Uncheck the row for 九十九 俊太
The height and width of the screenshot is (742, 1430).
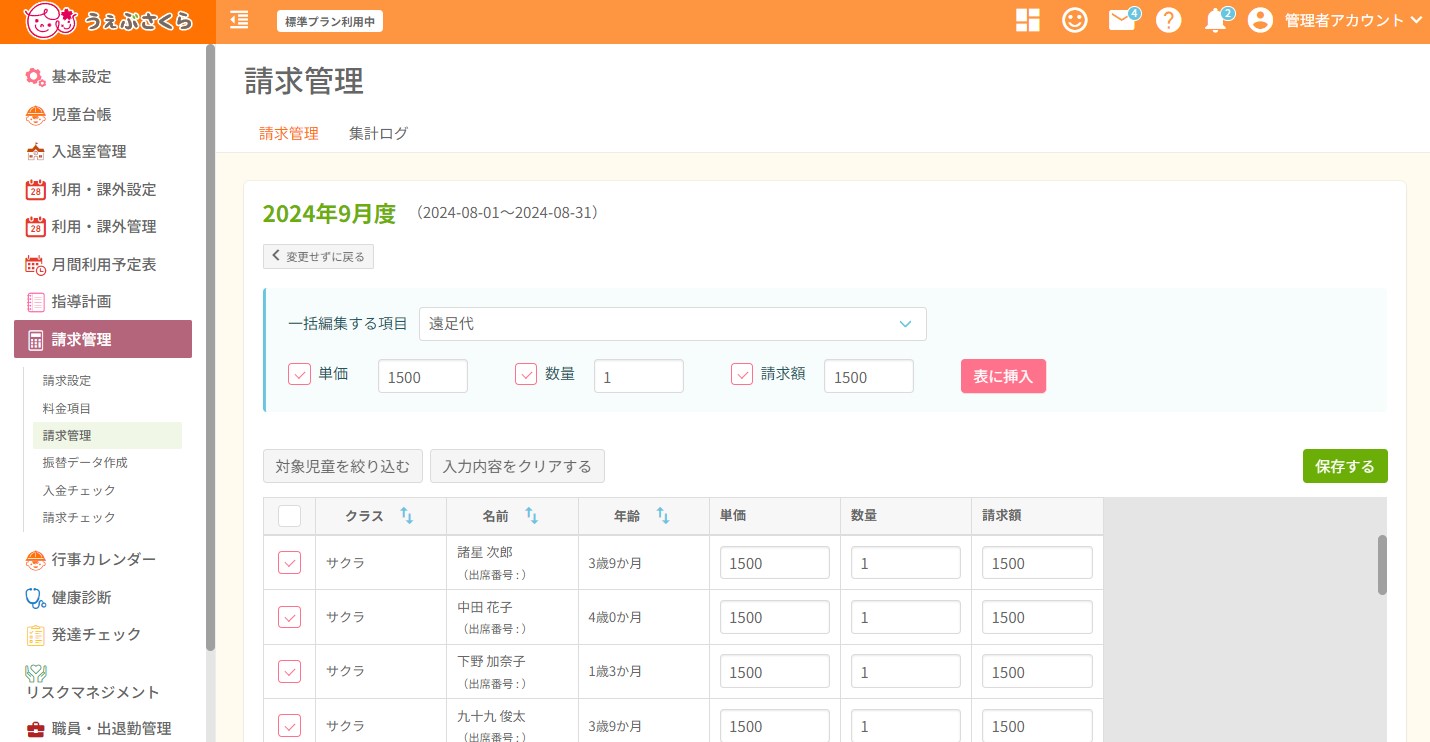(x=289, y=726)
